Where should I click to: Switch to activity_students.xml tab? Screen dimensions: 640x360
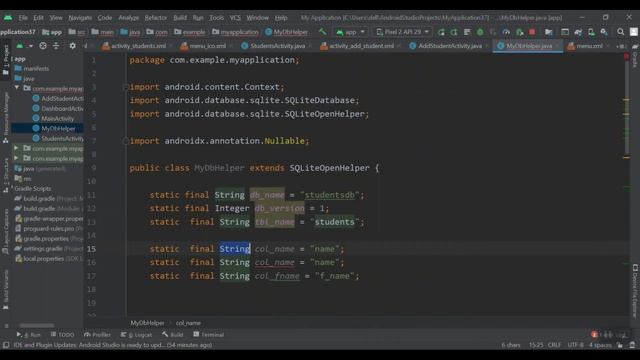[134, 46]
